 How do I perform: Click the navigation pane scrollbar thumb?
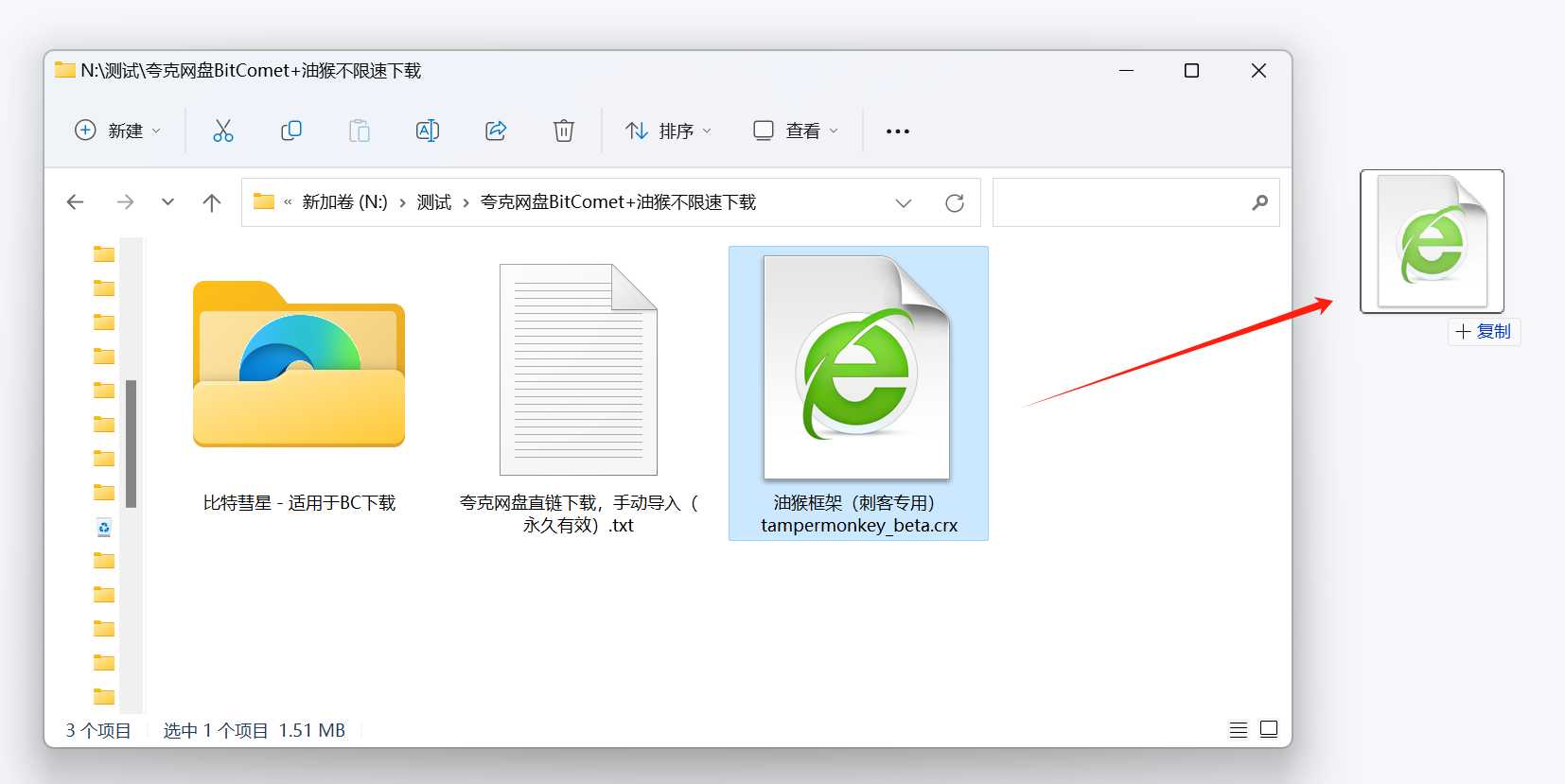point(132,444)
